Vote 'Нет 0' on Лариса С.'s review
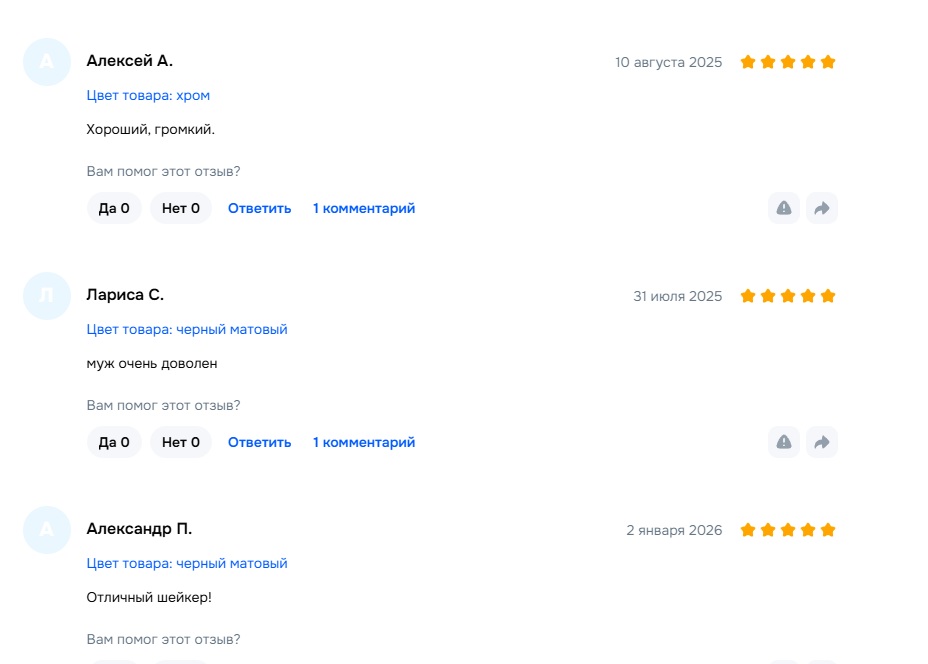Image resolution: width=928 pixels, height=664 pixels. (181, 442)
